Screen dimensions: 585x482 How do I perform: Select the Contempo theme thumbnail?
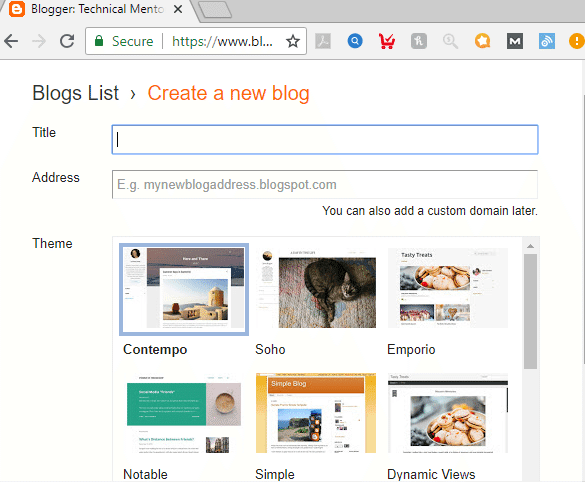[x=184, y=289]
